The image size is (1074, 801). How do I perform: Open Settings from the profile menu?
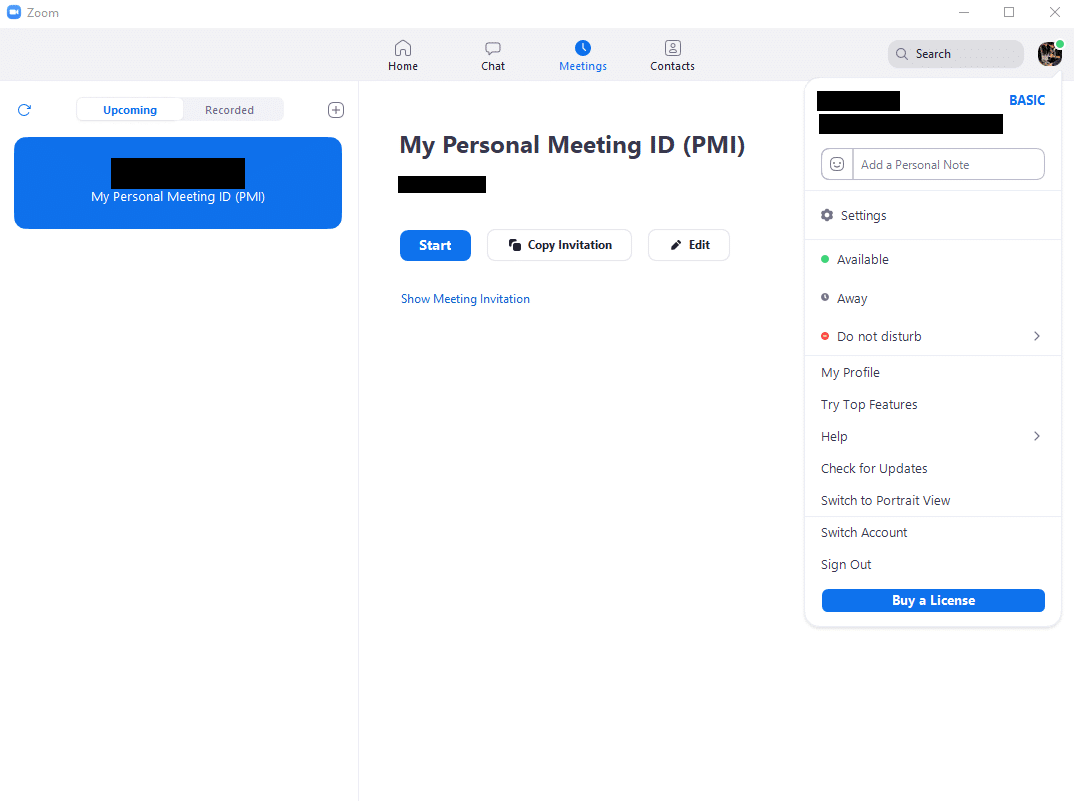863,215
